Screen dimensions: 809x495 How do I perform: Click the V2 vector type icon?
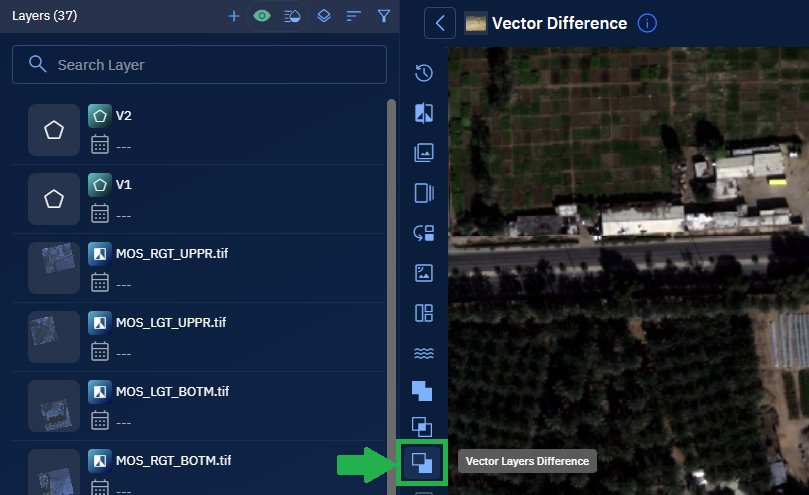pos(100,116)
